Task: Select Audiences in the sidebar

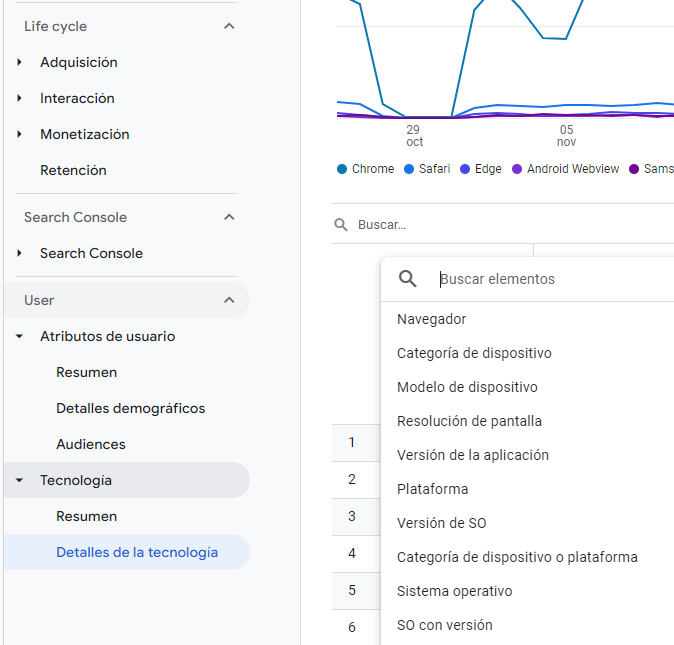Action: 90,444
